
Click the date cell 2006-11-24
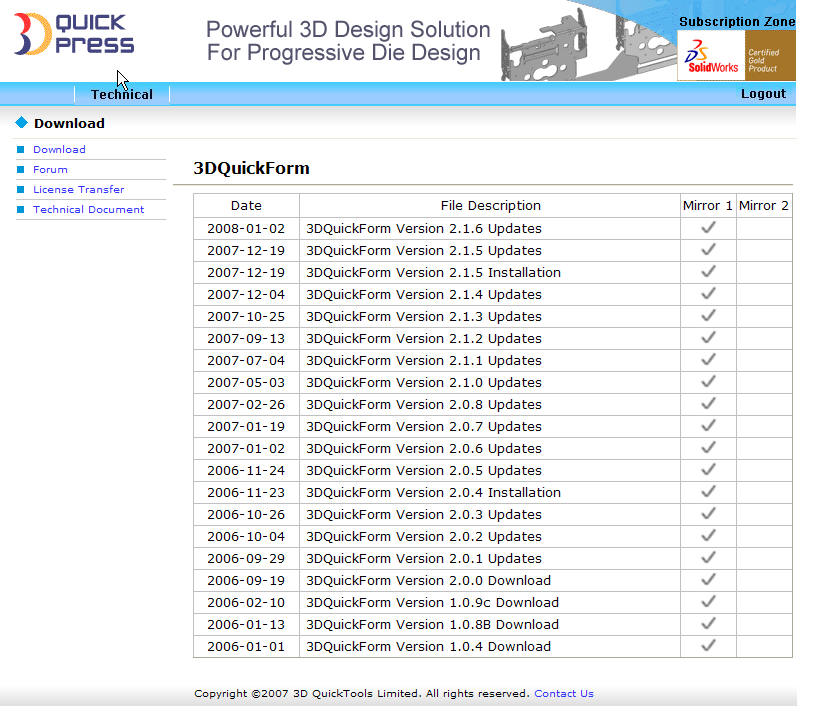coord(246,470)
